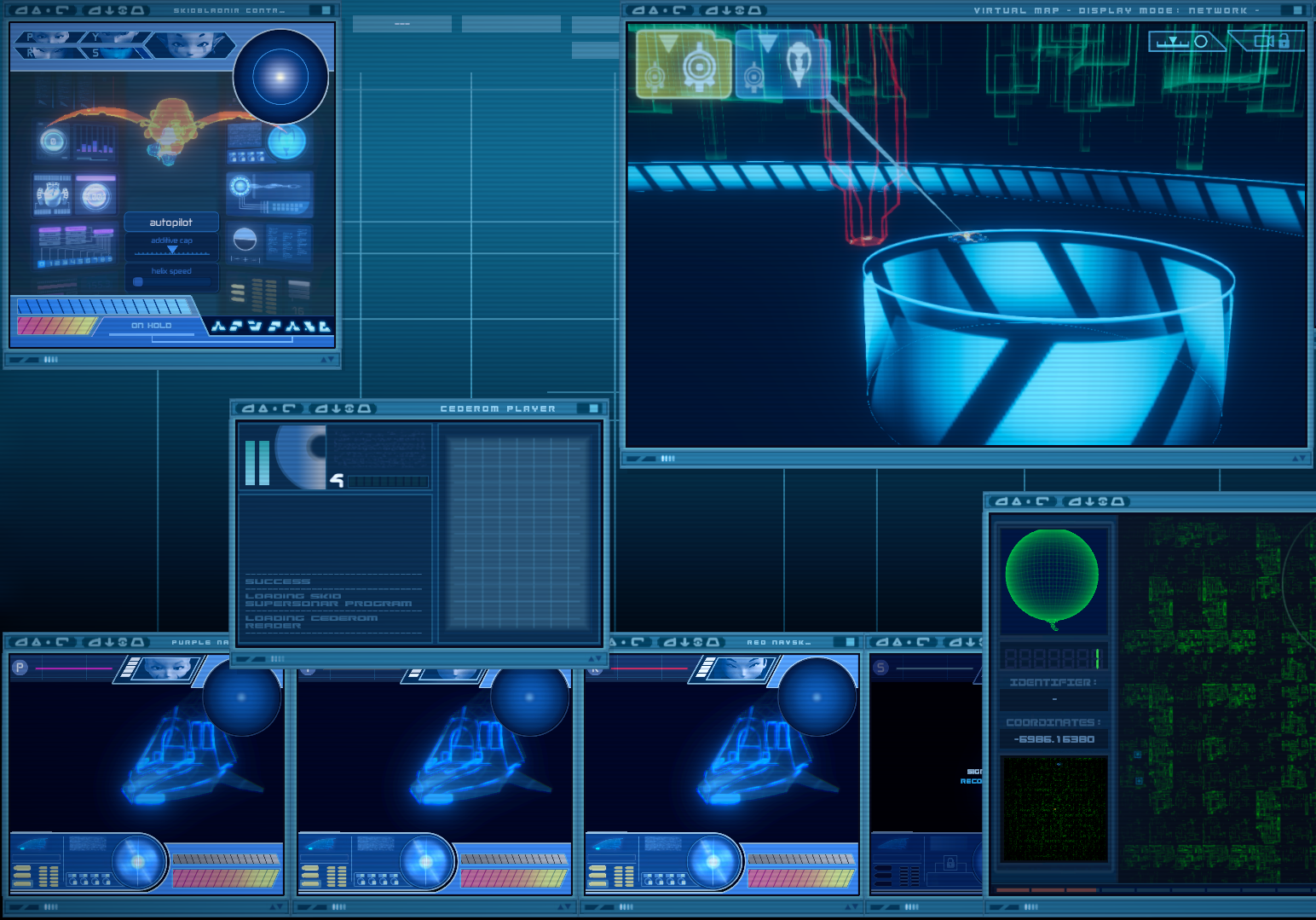Screen dimensions: 1316x920
Task: Click the radar sphere in Purple Navskid window
Action: [241, 697]
